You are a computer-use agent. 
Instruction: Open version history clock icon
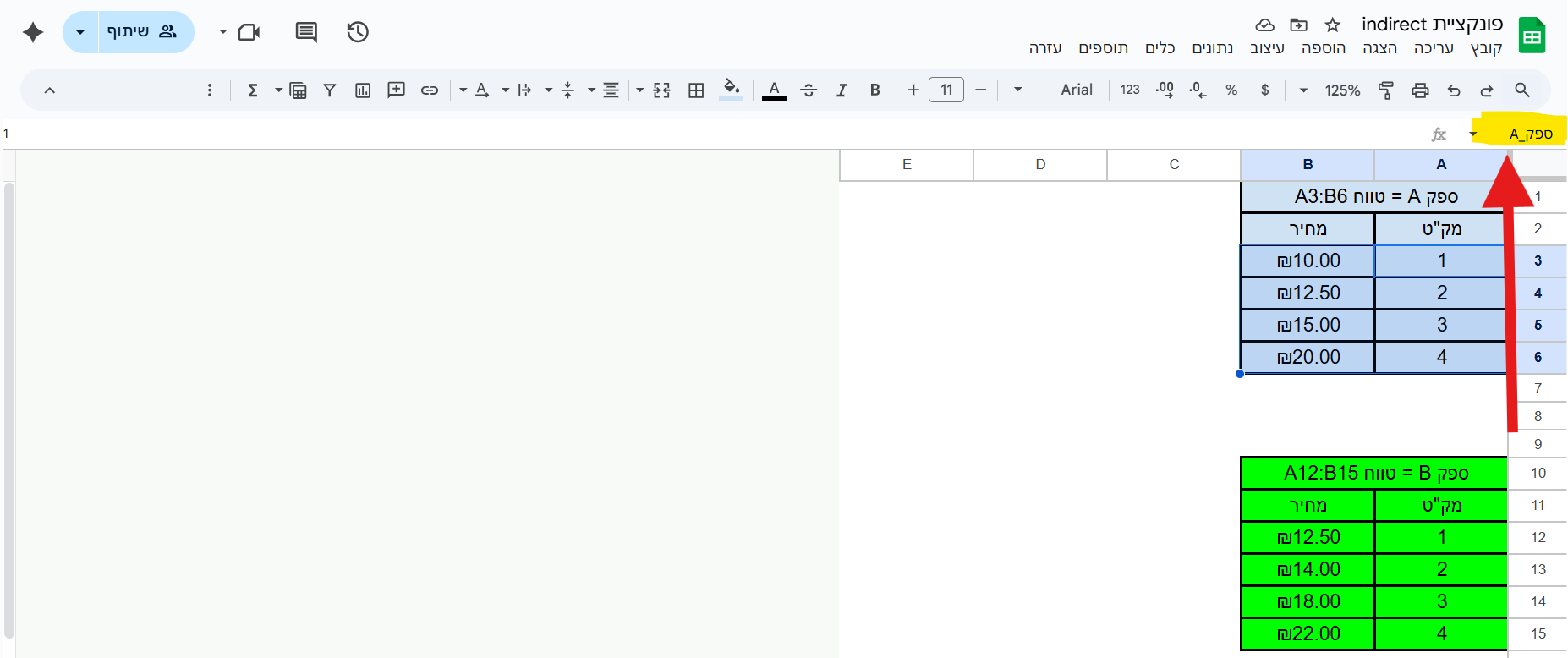(x=358, y=32)
